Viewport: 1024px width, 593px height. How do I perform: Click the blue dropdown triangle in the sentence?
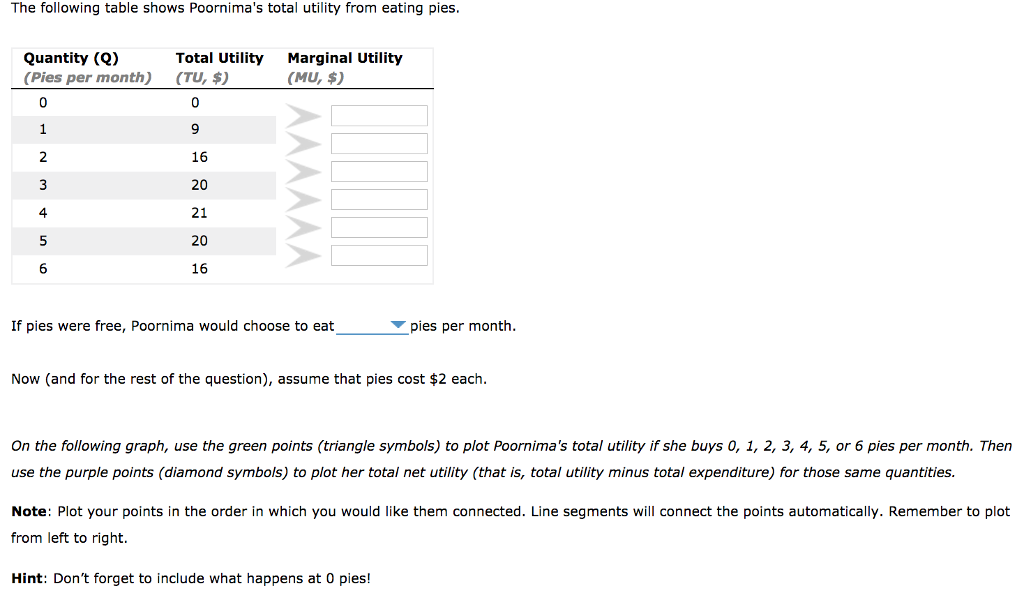(397, 325)
